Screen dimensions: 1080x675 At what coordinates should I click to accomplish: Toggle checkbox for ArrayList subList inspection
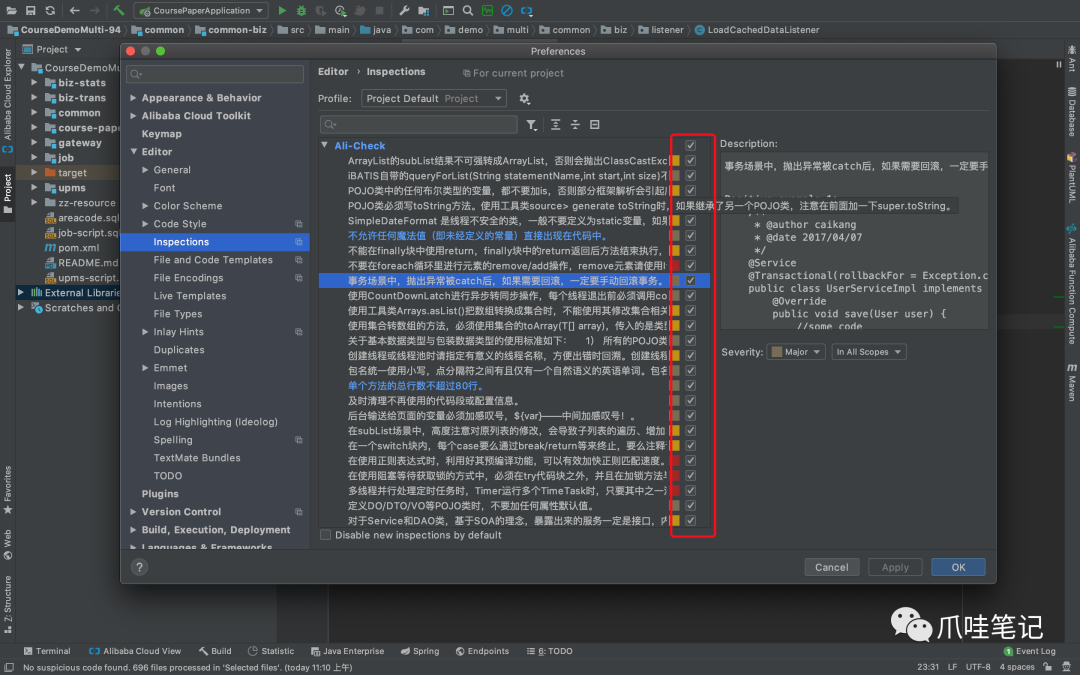[x=690, y=160]
